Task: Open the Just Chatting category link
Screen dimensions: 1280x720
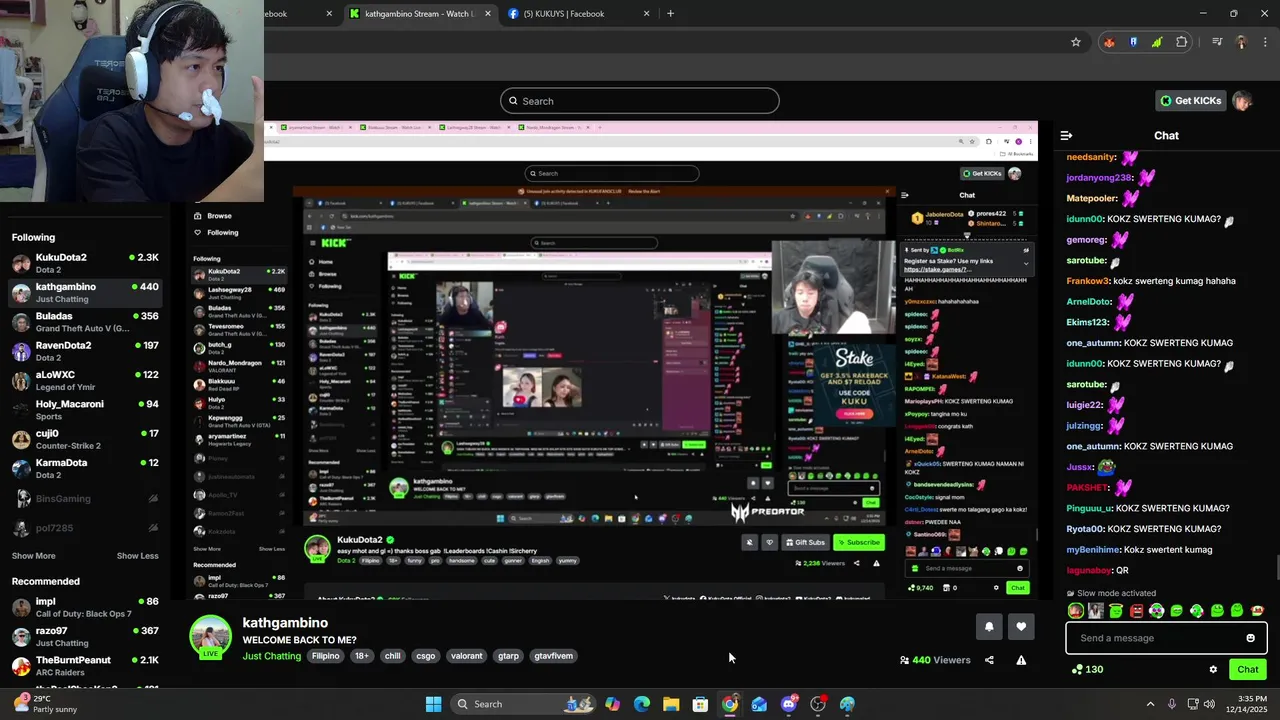Action: click(271, 656)
